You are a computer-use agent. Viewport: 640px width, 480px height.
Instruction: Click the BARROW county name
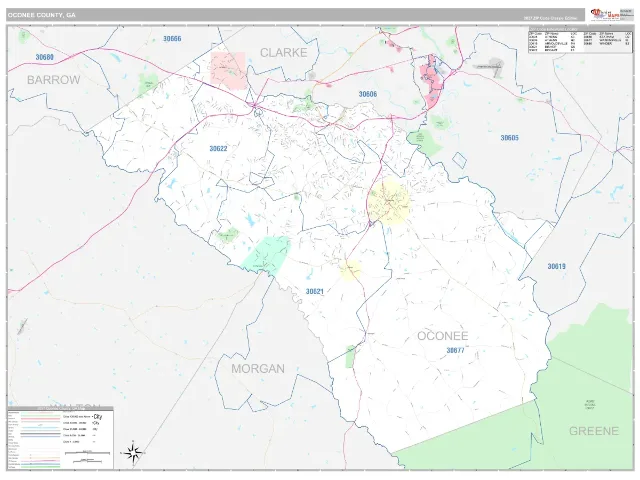(53, 80)
